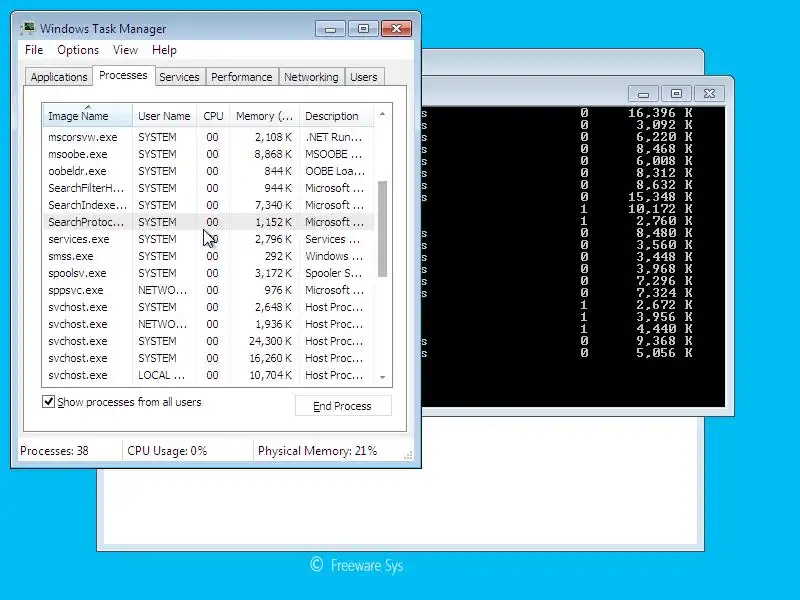The width and height of the screenshot is (800, 600).
Task: Go to the Networking tab
Action: pos(311,77)
